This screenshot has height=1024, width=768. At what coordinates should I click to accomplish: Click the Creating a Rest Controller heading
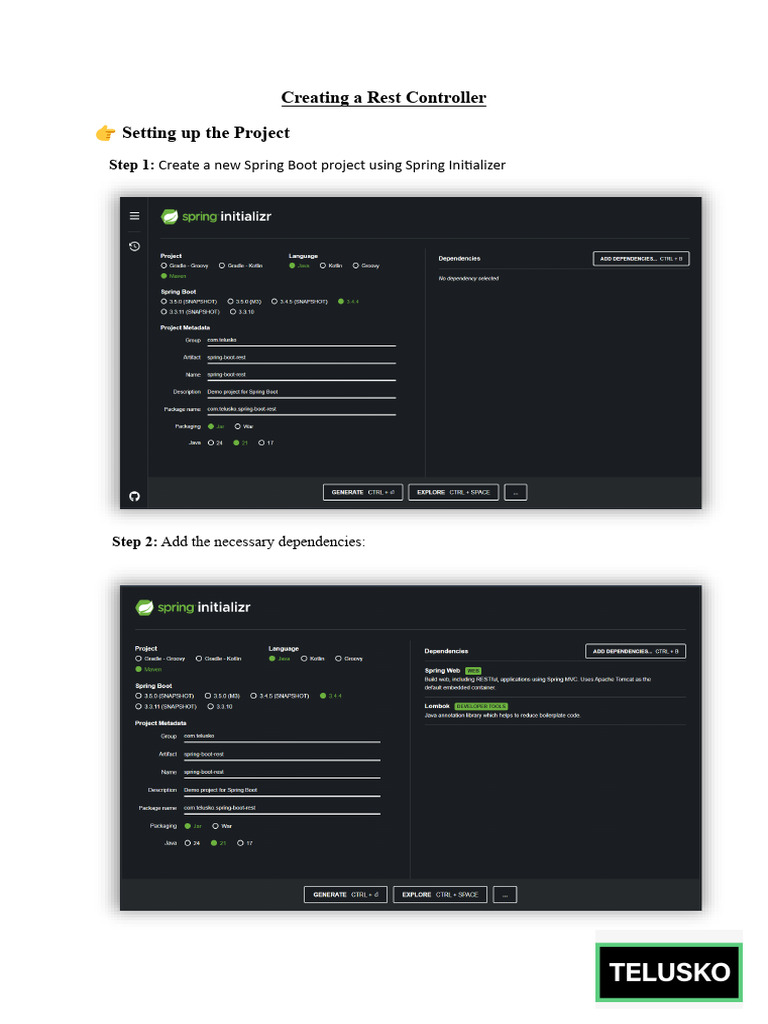pos(384,98)
